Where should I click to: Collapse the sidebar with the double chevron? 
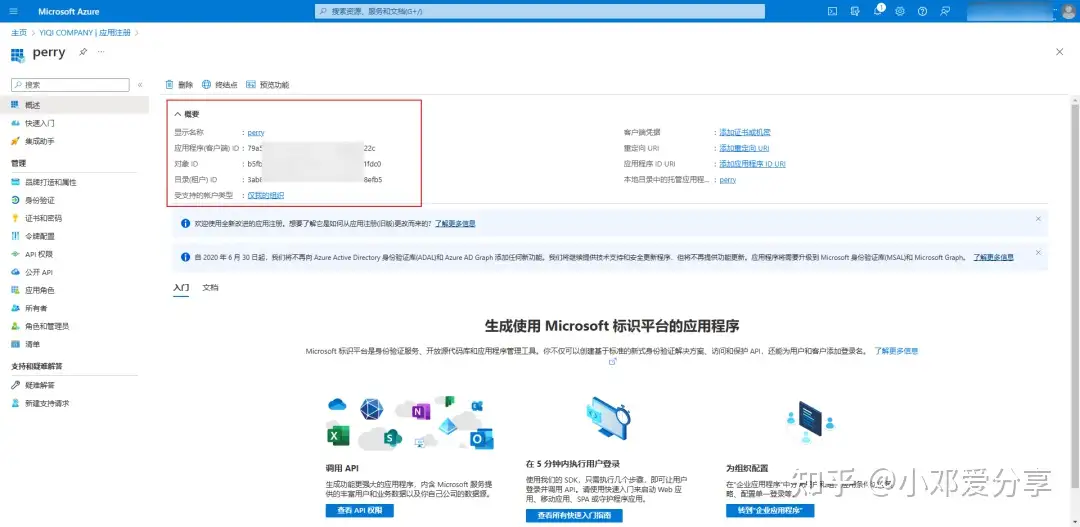click(x=140, y=85)
